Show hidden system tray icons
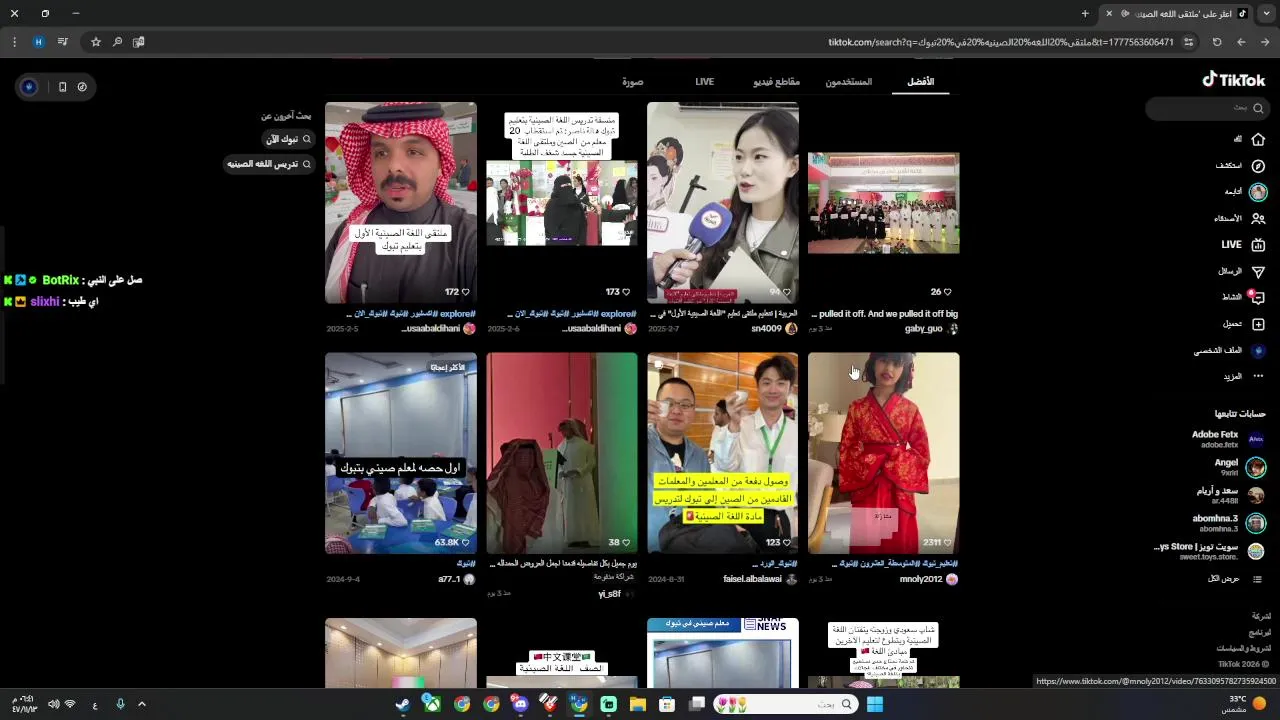This screenshot has width=1280, height=720. click(x=141, y=704)
